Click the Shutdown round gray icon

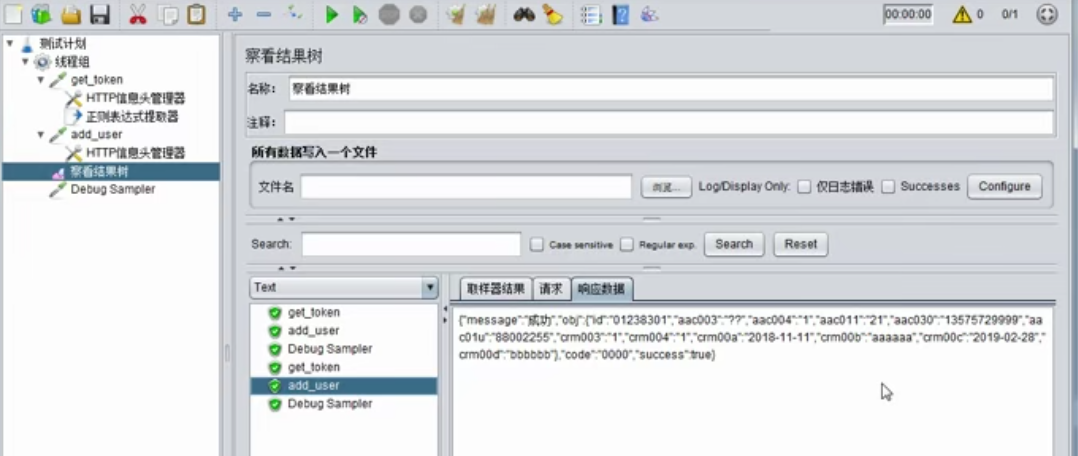(418, 14)
